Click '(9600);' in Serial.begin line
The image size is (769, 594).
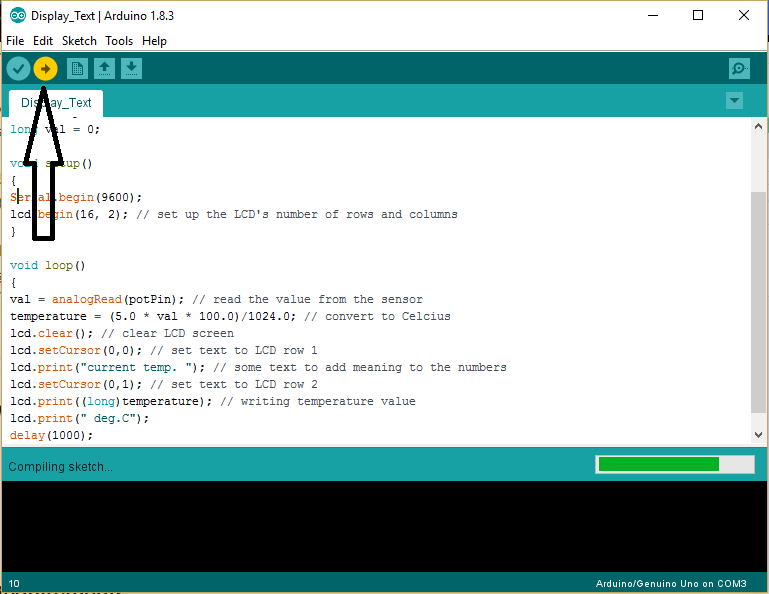point(119,197)
